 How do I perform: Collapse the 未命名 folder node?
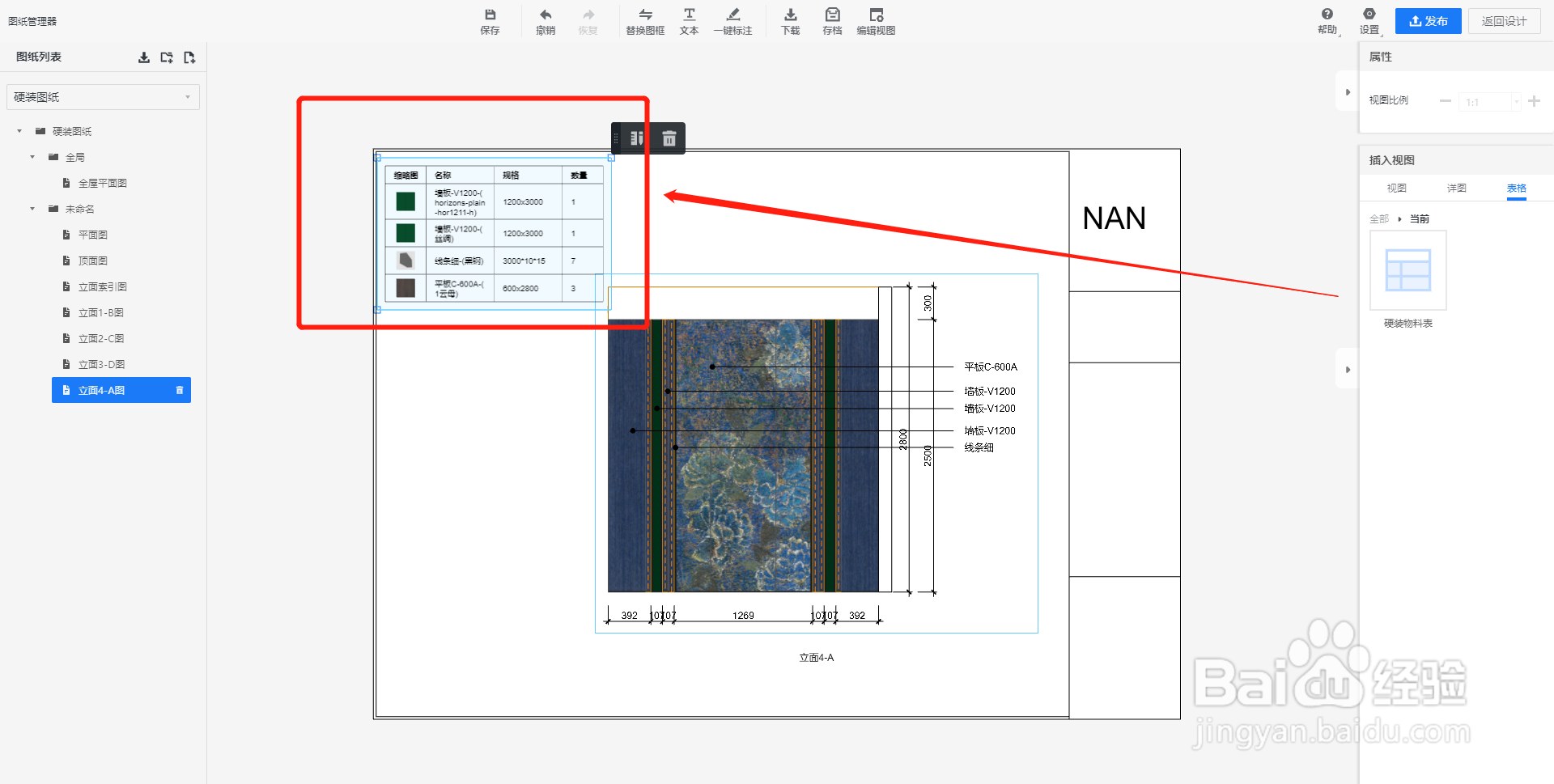coord(32,209)
